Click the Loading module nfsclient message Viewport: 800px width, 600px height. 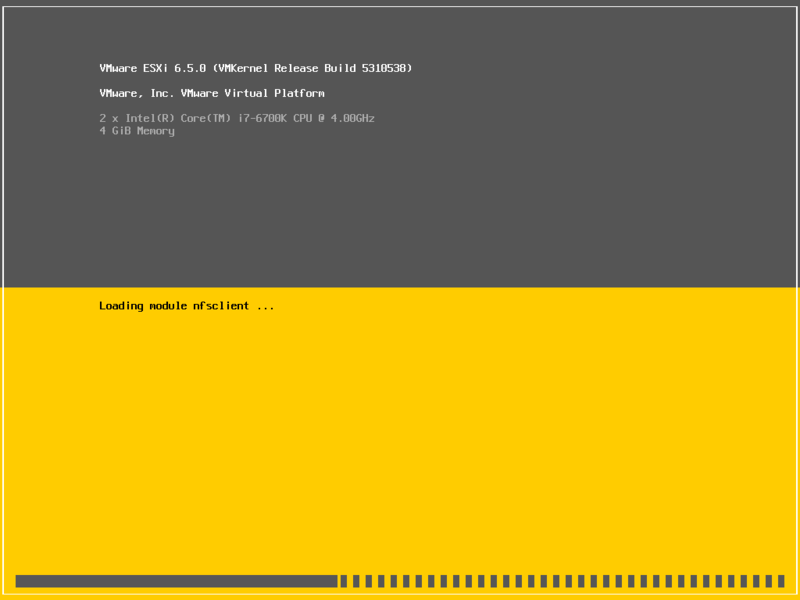click(x=187, y=306)
